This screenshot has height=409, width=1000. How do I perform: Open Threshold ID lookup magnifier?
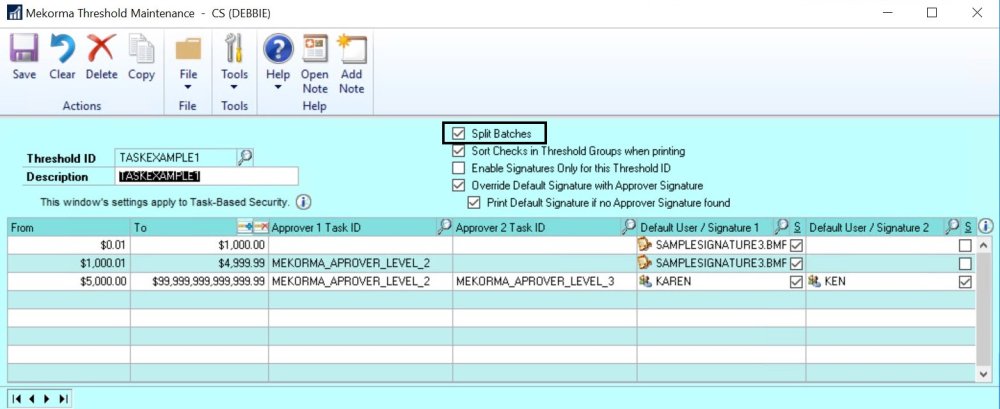tap(245, 157)
